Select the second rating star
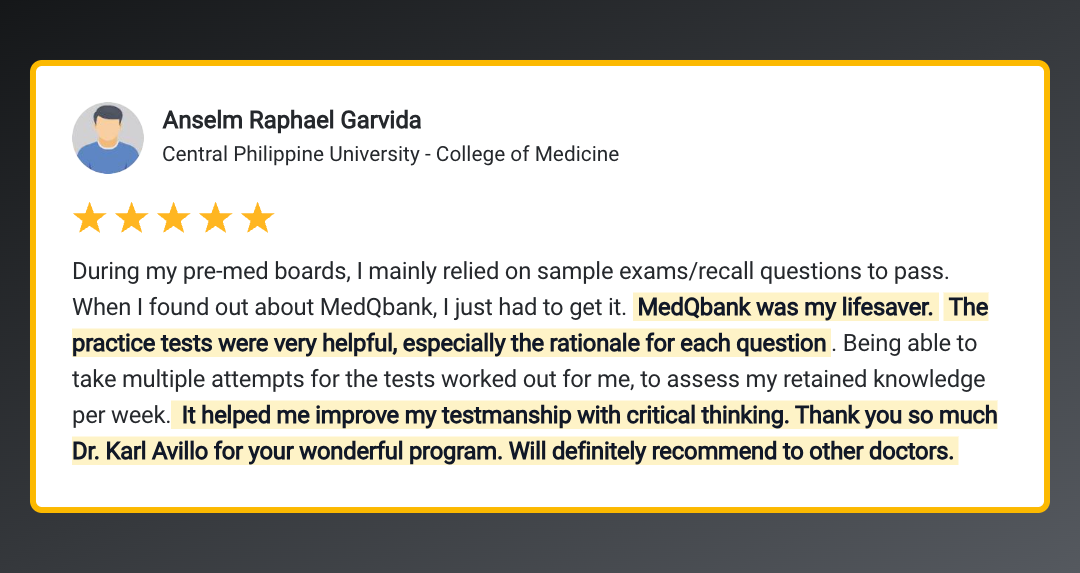Screen dimensions: 1080x573 click(132, 218)
